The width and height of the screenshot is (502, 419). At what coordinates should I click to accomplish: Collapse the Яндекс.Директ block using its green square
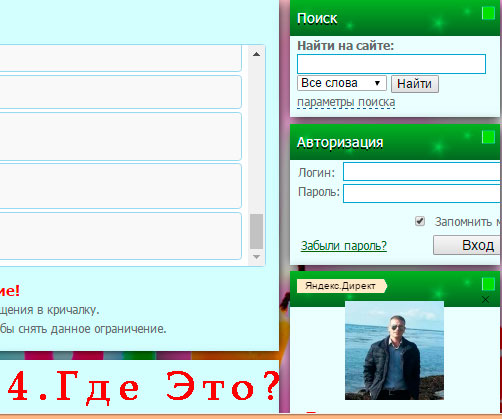[488, 284]
